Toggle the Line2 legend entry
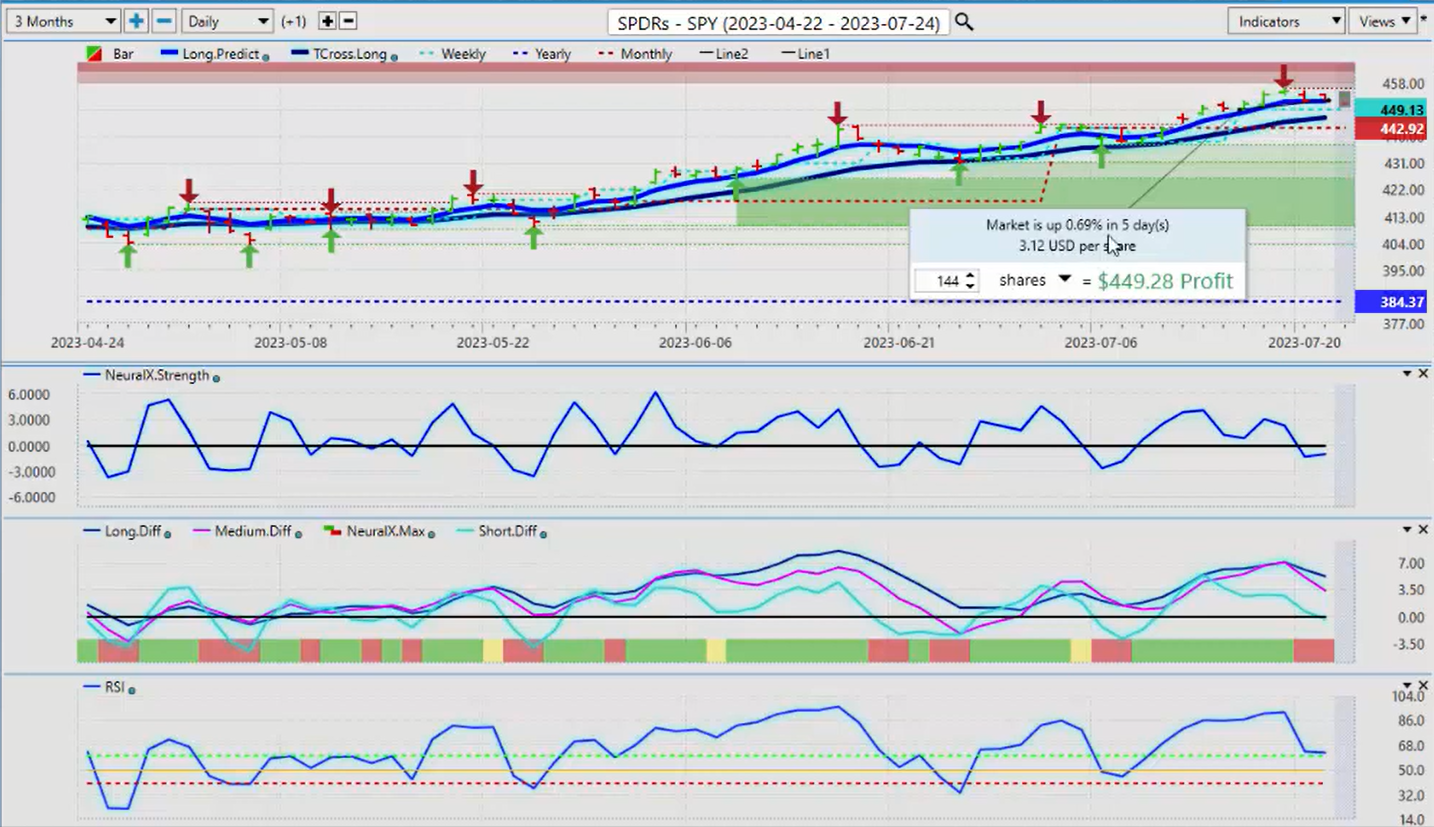Viewport: 1434px width, 827px height. (731, 54)
